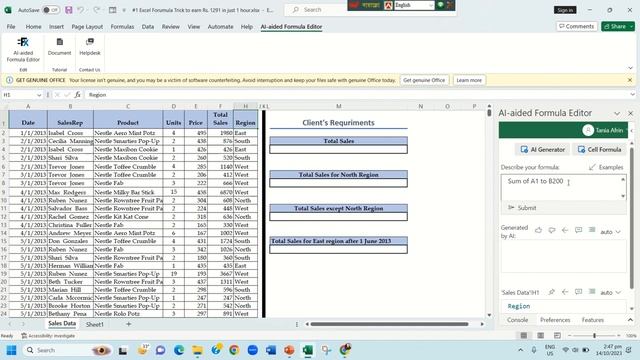This screenshot has width=640, height=360.
Task: Adjust the zoom slider in status bar
Action: [594, 336]
